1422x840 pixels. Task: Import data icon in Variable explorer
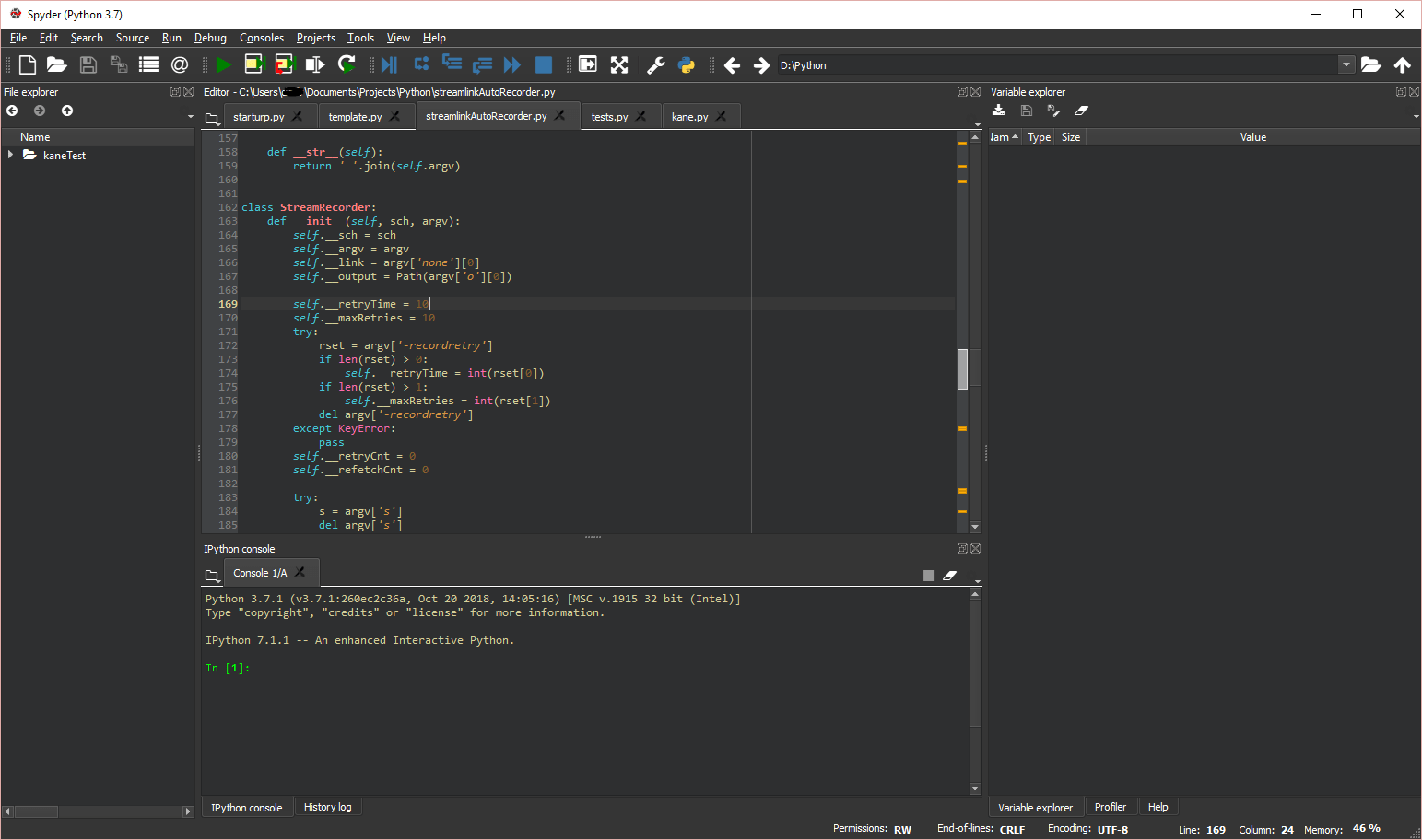click(998, 111)
